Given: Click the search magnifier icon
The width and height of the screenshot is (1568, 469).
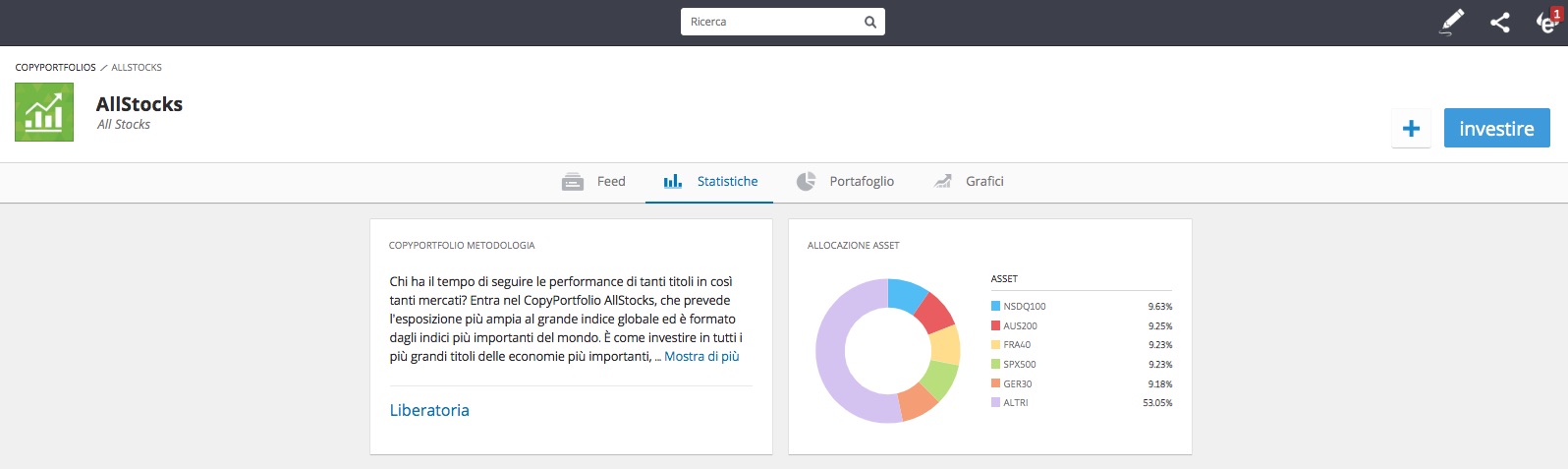Looking at the screenshot, I should coord(869,22).
